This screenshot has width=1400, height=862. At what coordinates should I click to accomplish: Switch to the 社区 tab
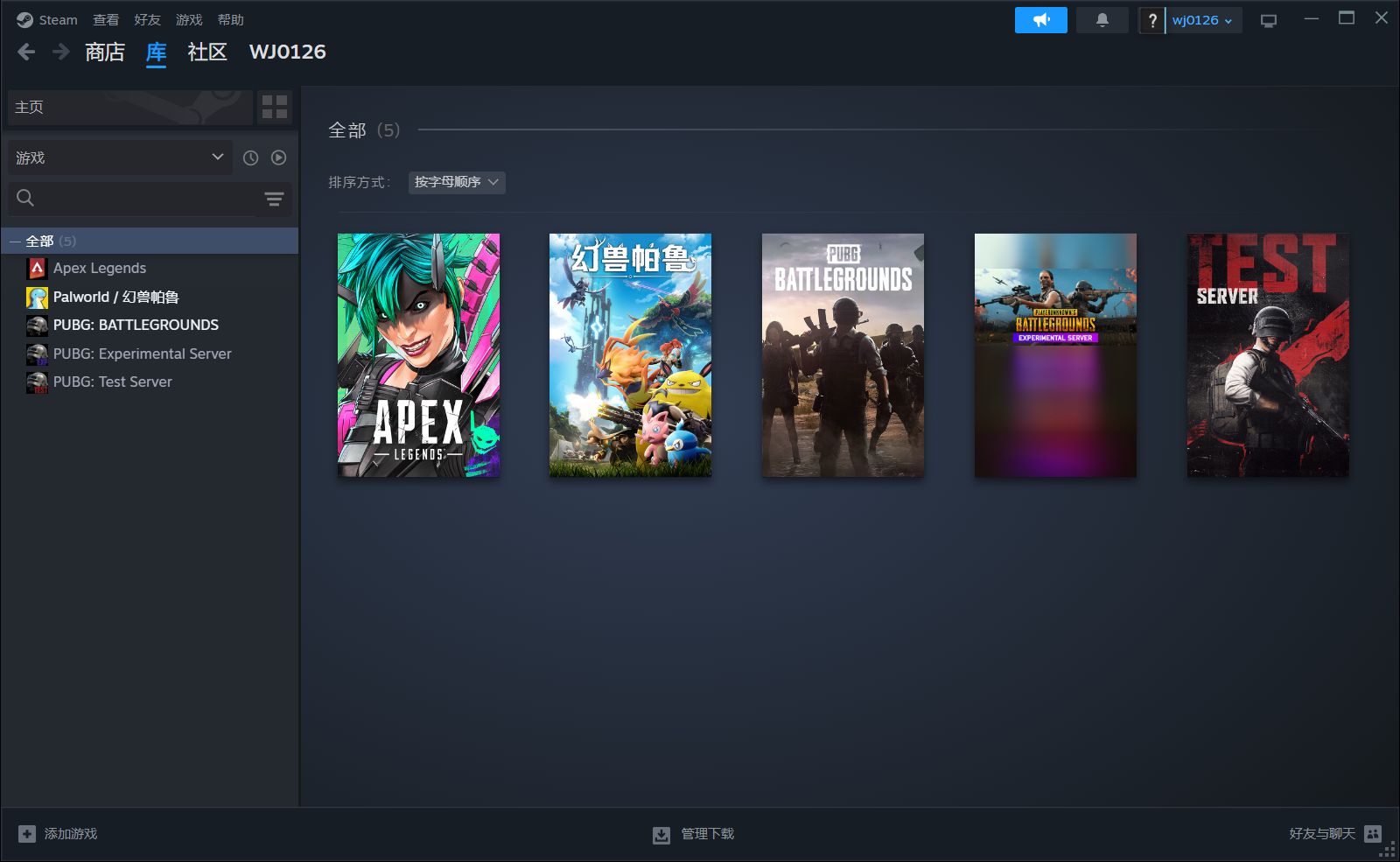(207, 53)
